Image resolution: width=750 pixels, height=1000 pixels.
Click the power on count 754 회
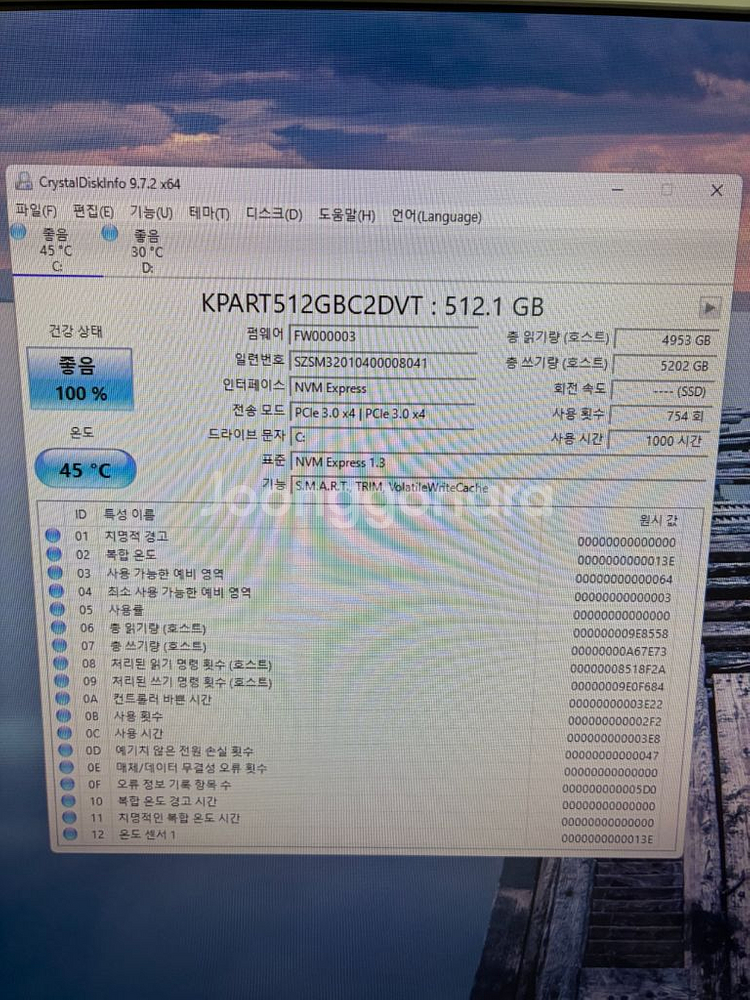tap(659, 416)
